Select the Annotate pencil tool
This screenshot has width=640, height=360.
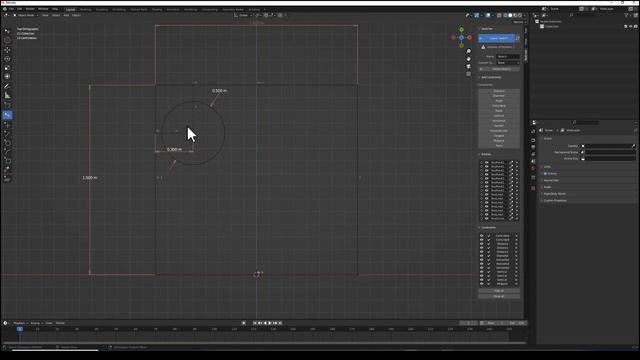7,86
